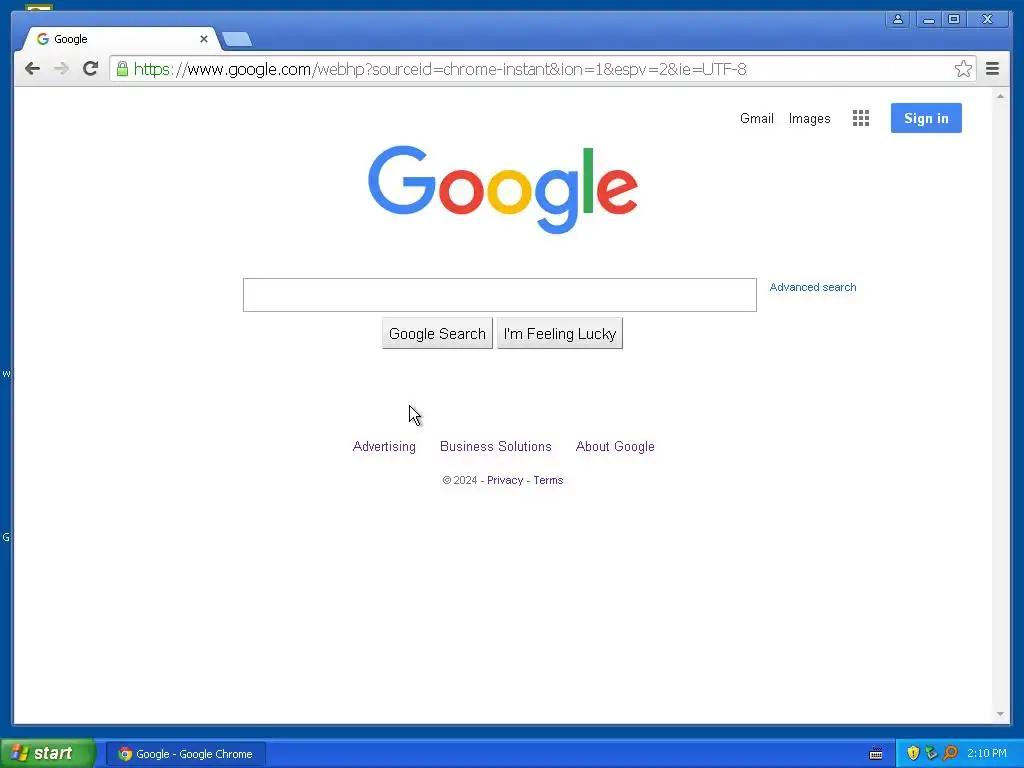Image resolution: width=1024 pixels, height=768 pixels.
Task: Close the Chrome window
Action: pyautogui.click(x=987, y=19)
